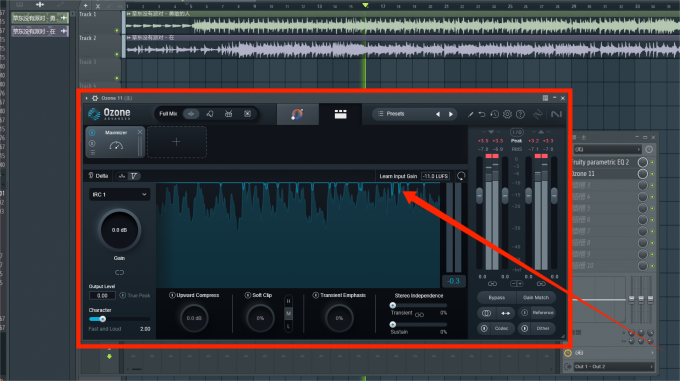Select Soft Clip Low mode
This screenshot has height=381, width=680.
point(289,326)
